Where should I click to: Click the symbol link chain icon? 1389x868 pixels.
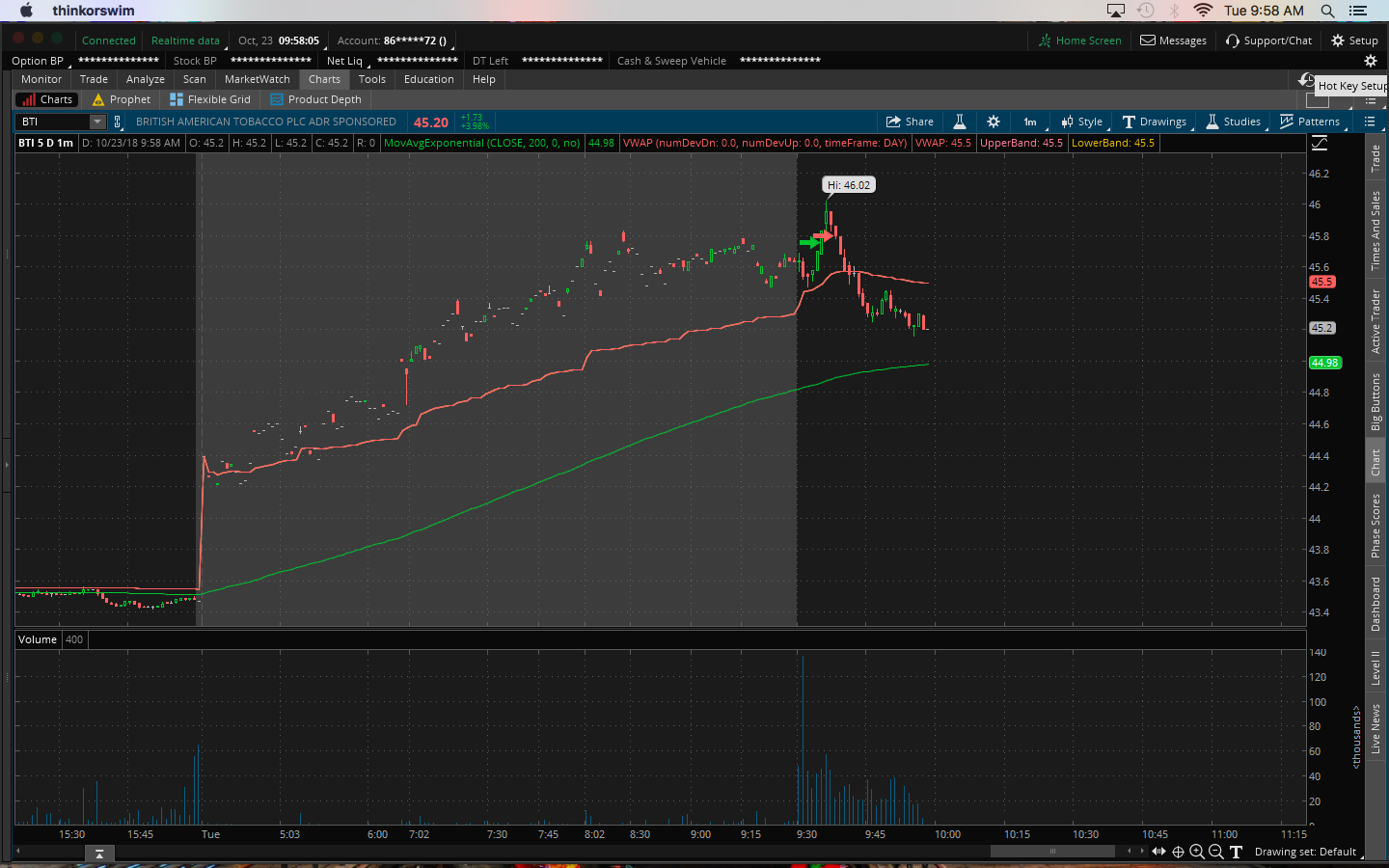(118, 122)
